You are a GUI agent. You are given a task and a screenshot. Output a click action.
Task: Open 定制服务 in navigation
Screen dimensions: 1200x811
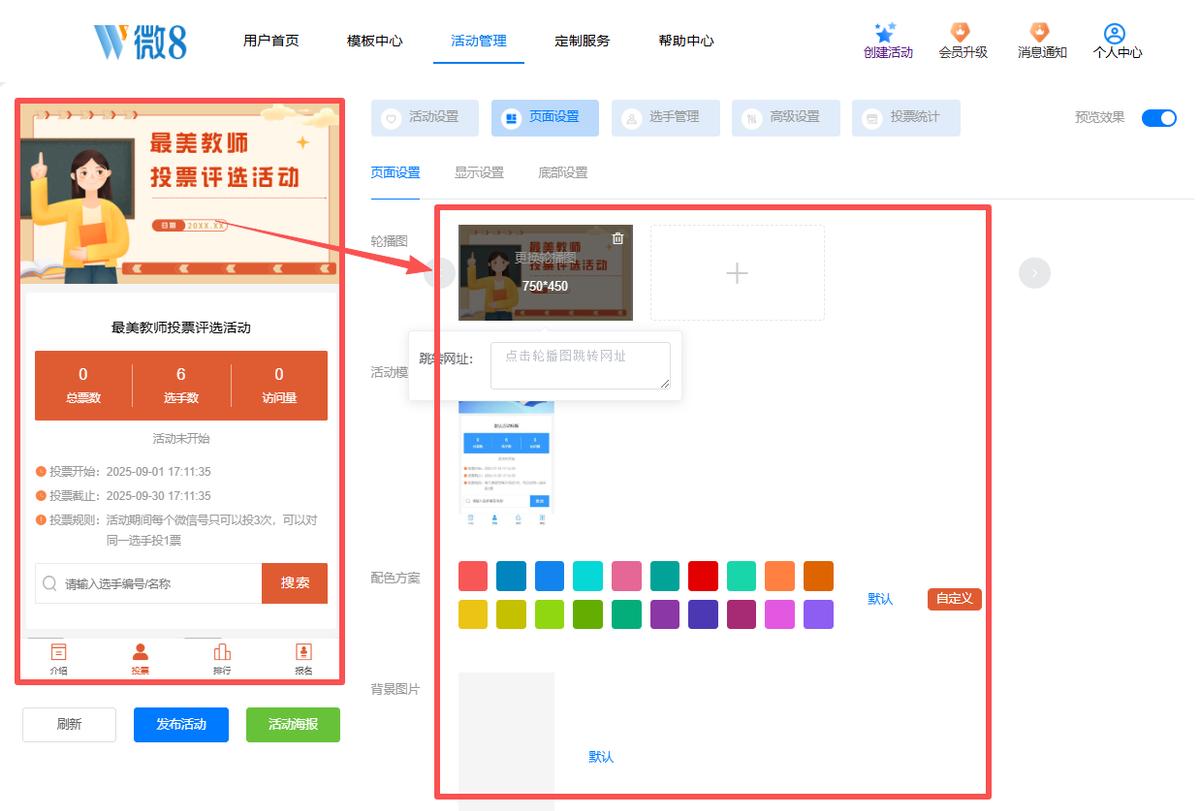click(x=582, y=41)
